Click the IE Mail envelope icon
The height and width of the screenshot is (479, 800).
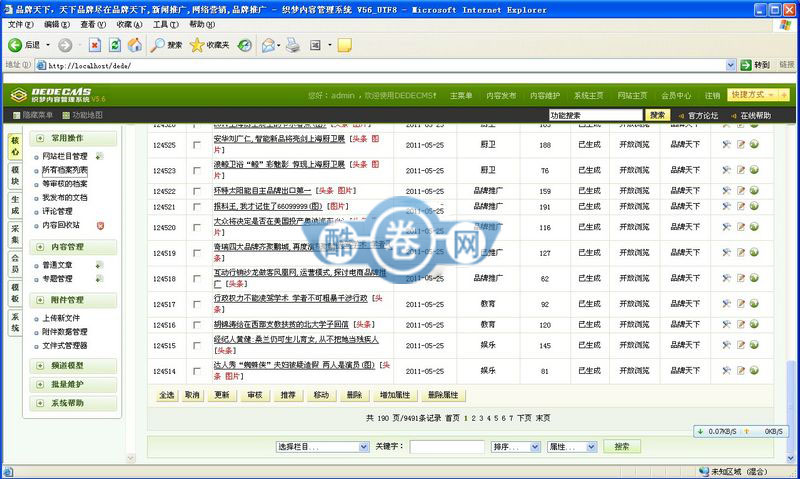[x=268, y=45]
